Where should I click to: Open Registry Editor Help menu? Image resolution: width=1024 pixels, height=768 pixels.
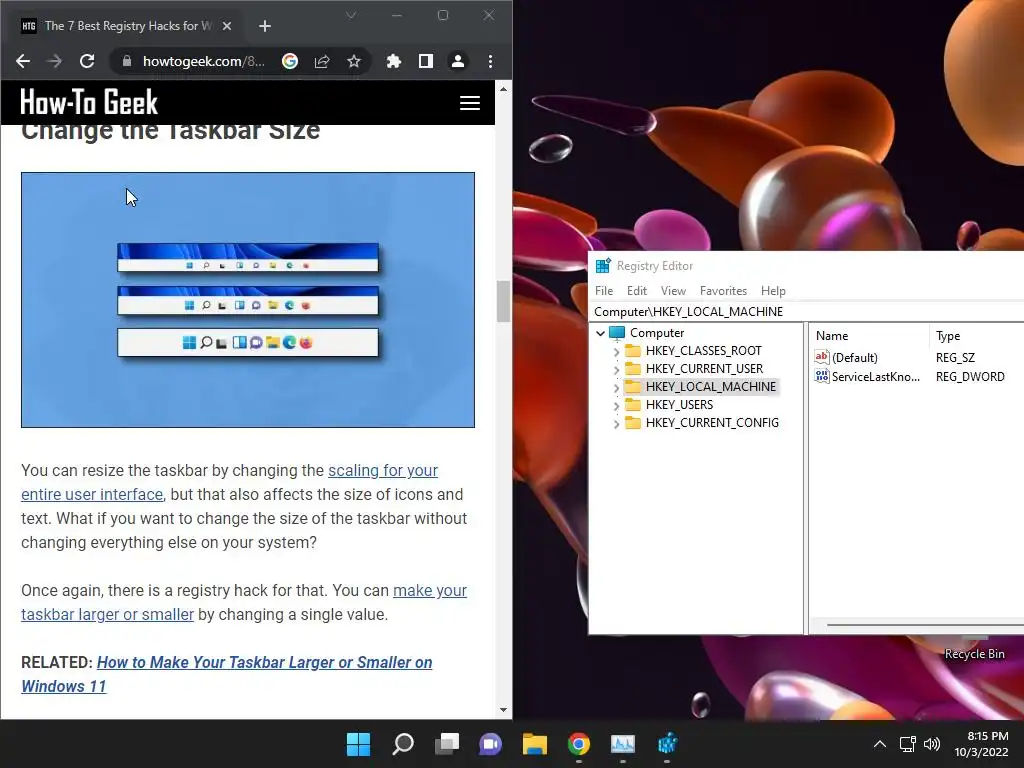tap(773, 291)
